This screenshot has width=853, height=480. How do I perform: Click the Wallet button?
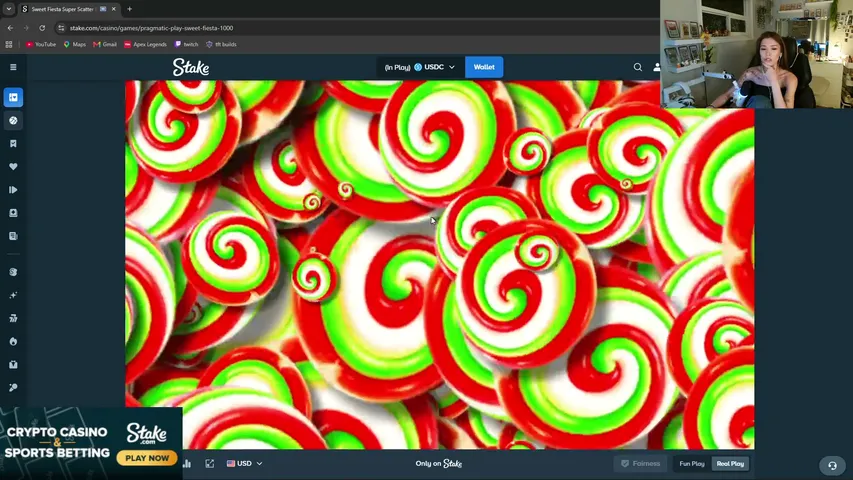point(484,67)
